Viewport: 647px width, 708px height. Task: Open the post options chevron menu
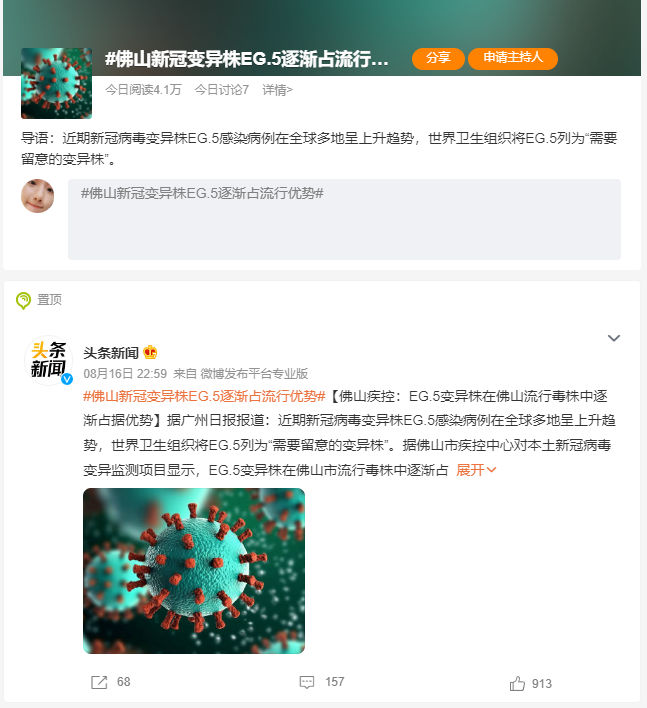click(x=614, y=338)
